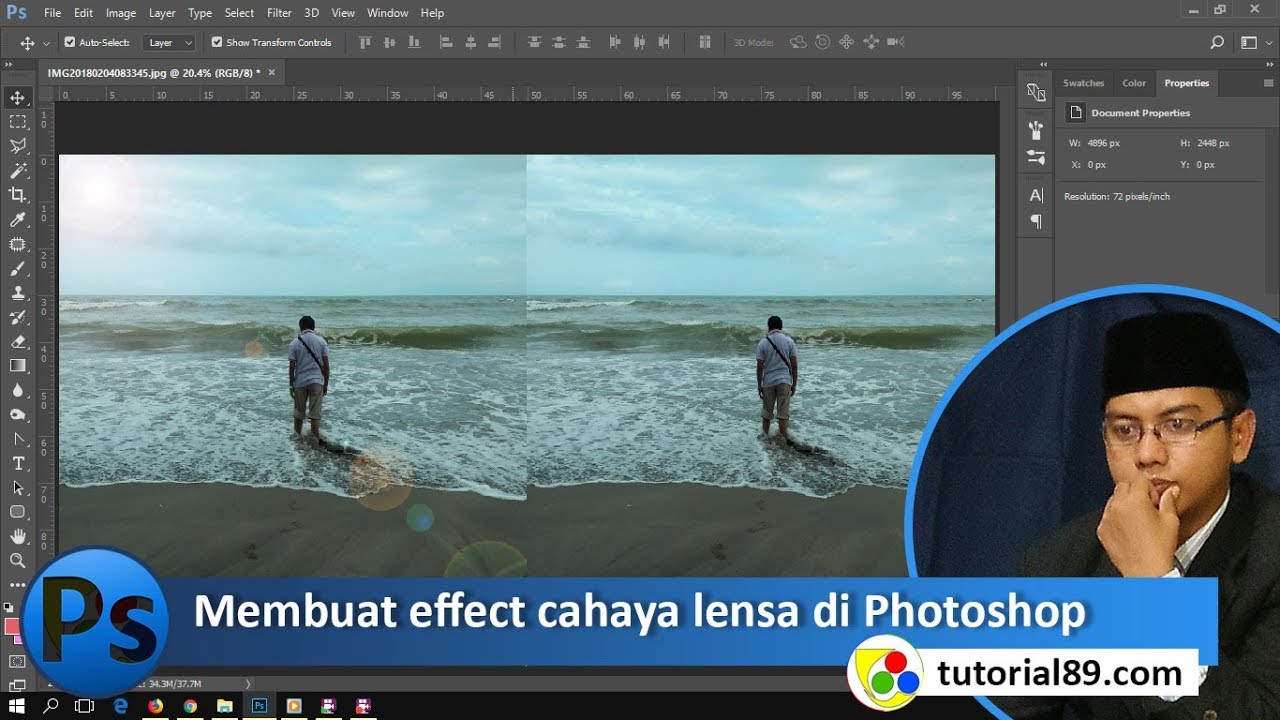This screenshot has height=720, width=1280.
Task: Toggle Show Transform Controls checkbox
Action: pyautogui.click(x=217, y=42)
